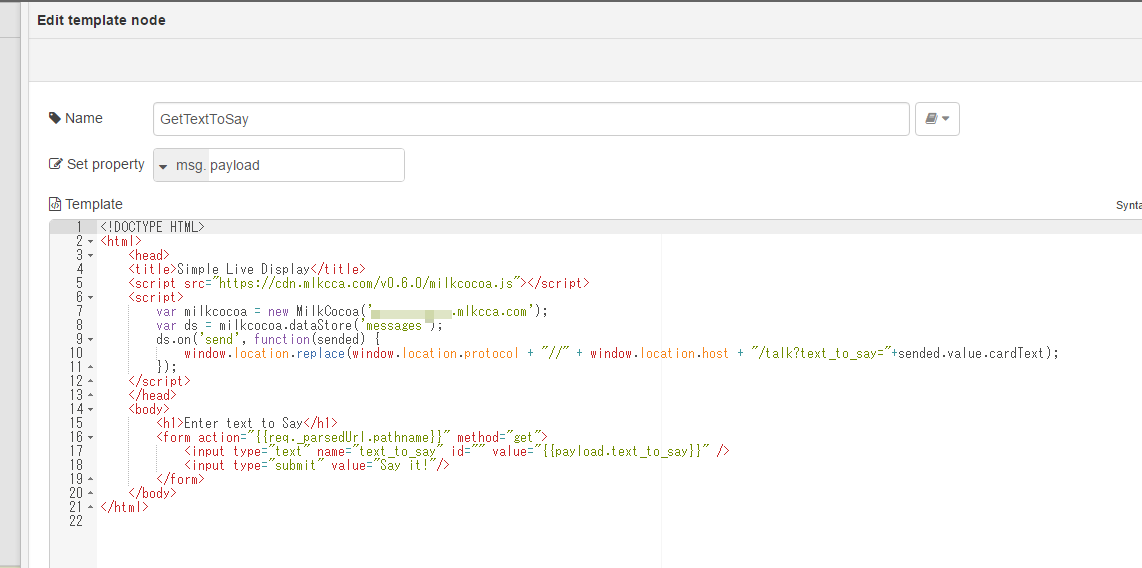The width and height of the screenshot is (1142, 568).
Task: Click the Edit template node header
Action: click(x=101, y=20)
